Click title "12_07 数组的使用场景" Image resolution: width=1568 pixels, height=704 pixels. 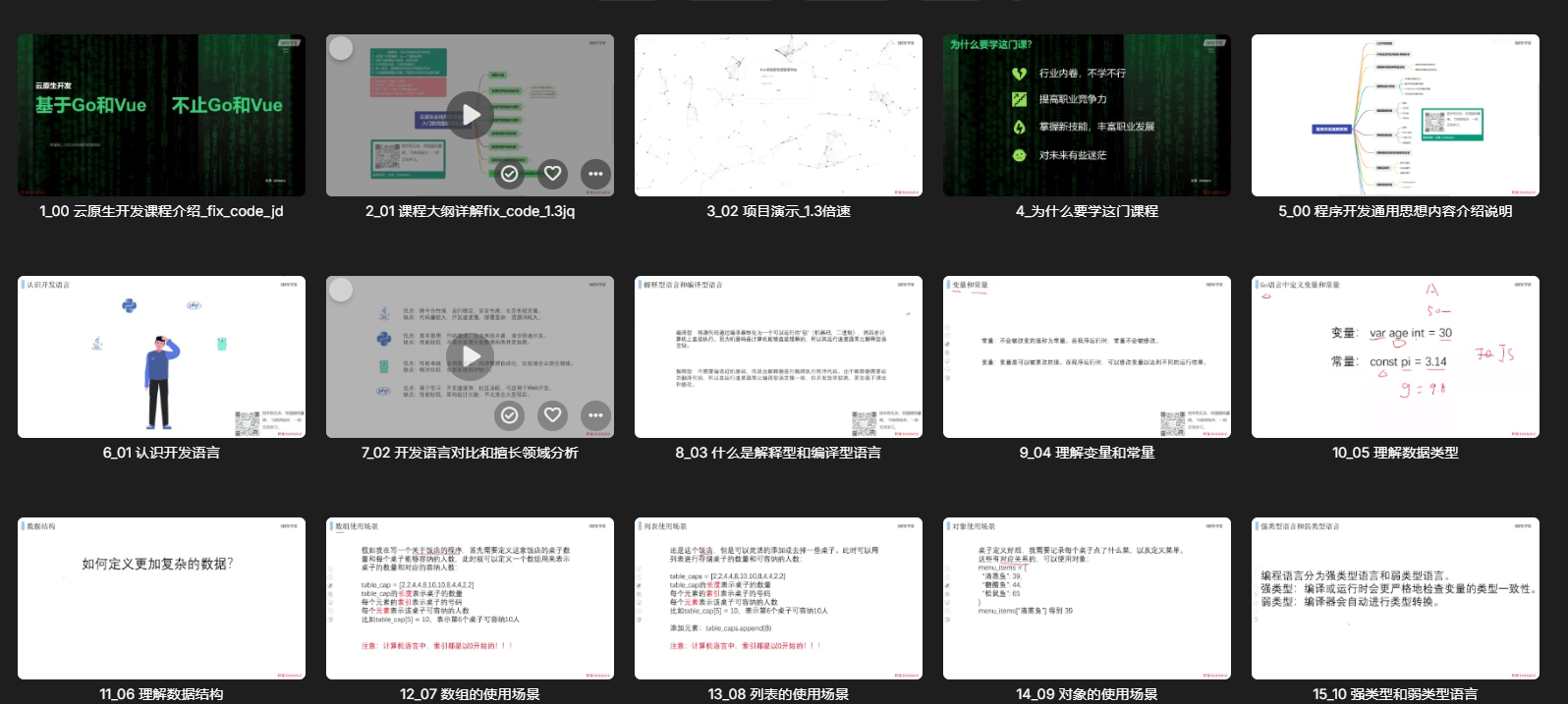point(470,694)
